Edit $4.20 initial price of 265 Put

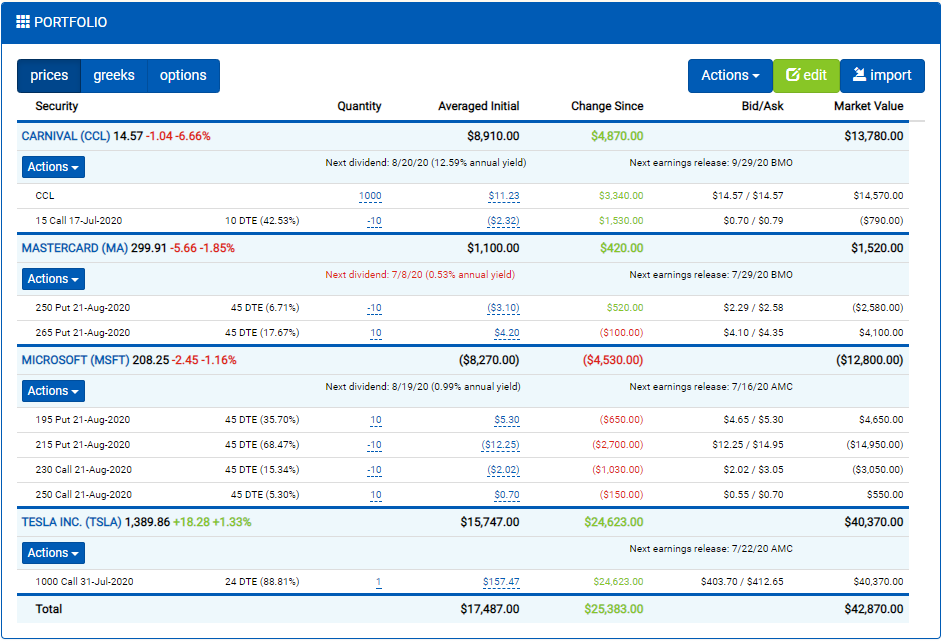click(x=507, y=333)
